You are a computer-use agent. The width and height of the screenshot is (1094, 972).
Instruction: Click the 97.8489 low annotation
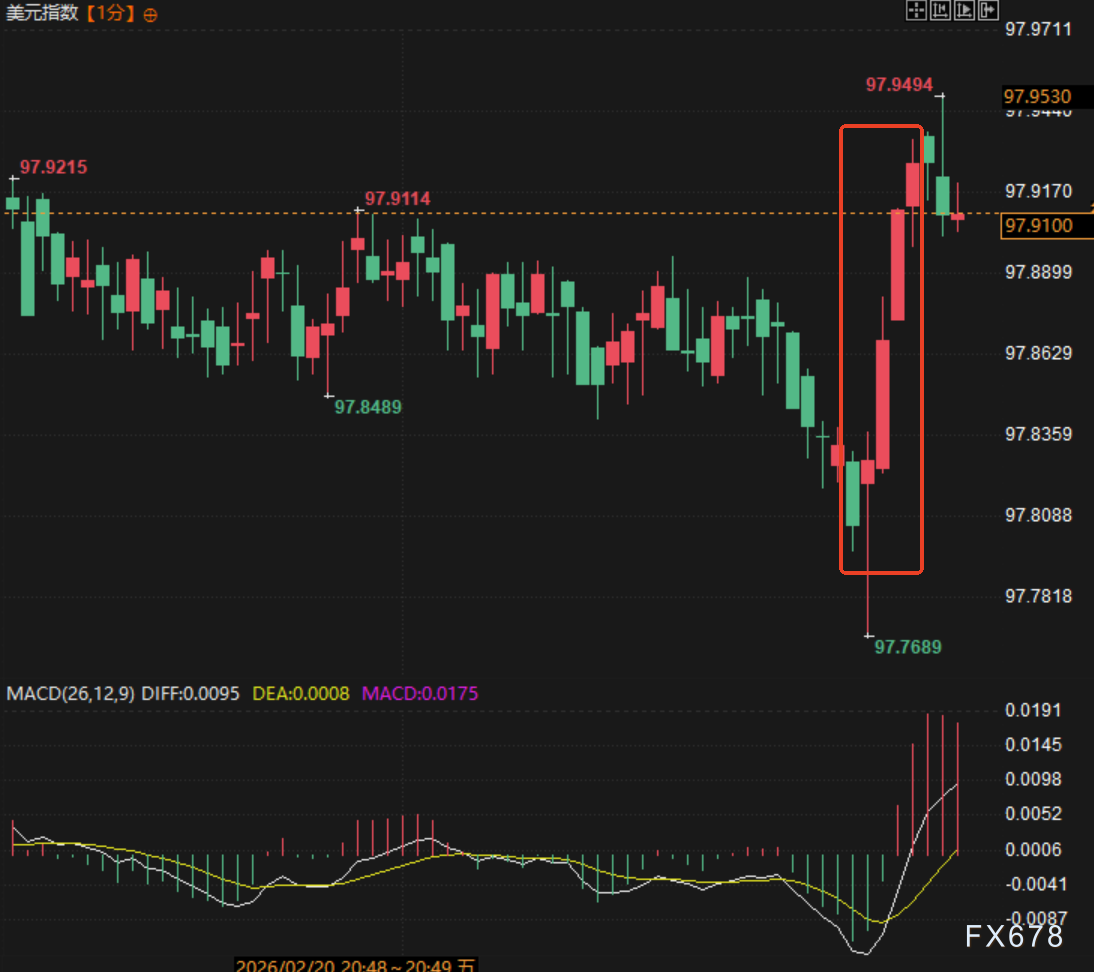(368, 407)
